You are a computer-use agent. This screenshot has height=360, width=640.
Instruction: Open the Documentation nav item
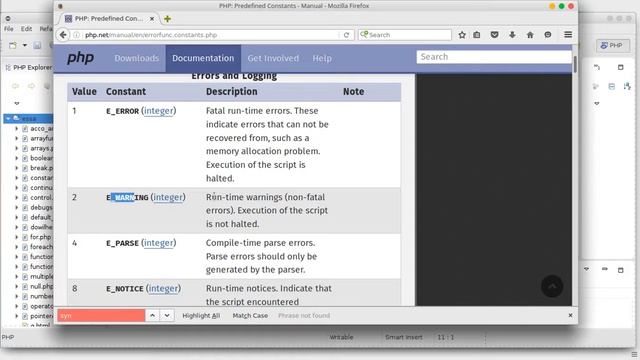(x=203, y=58)
